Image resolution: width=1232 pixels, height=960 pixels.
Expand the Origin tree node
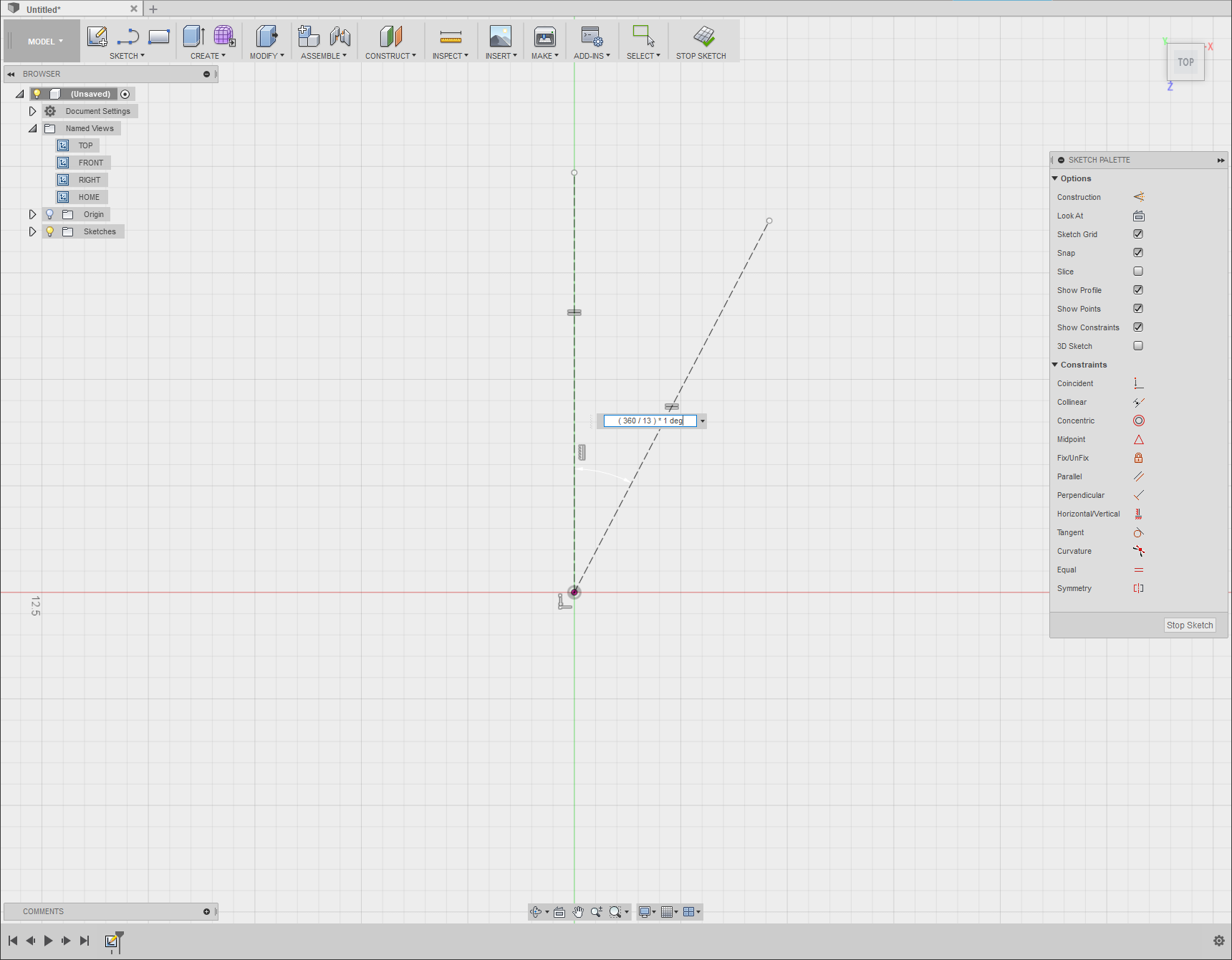coord(32,214)
